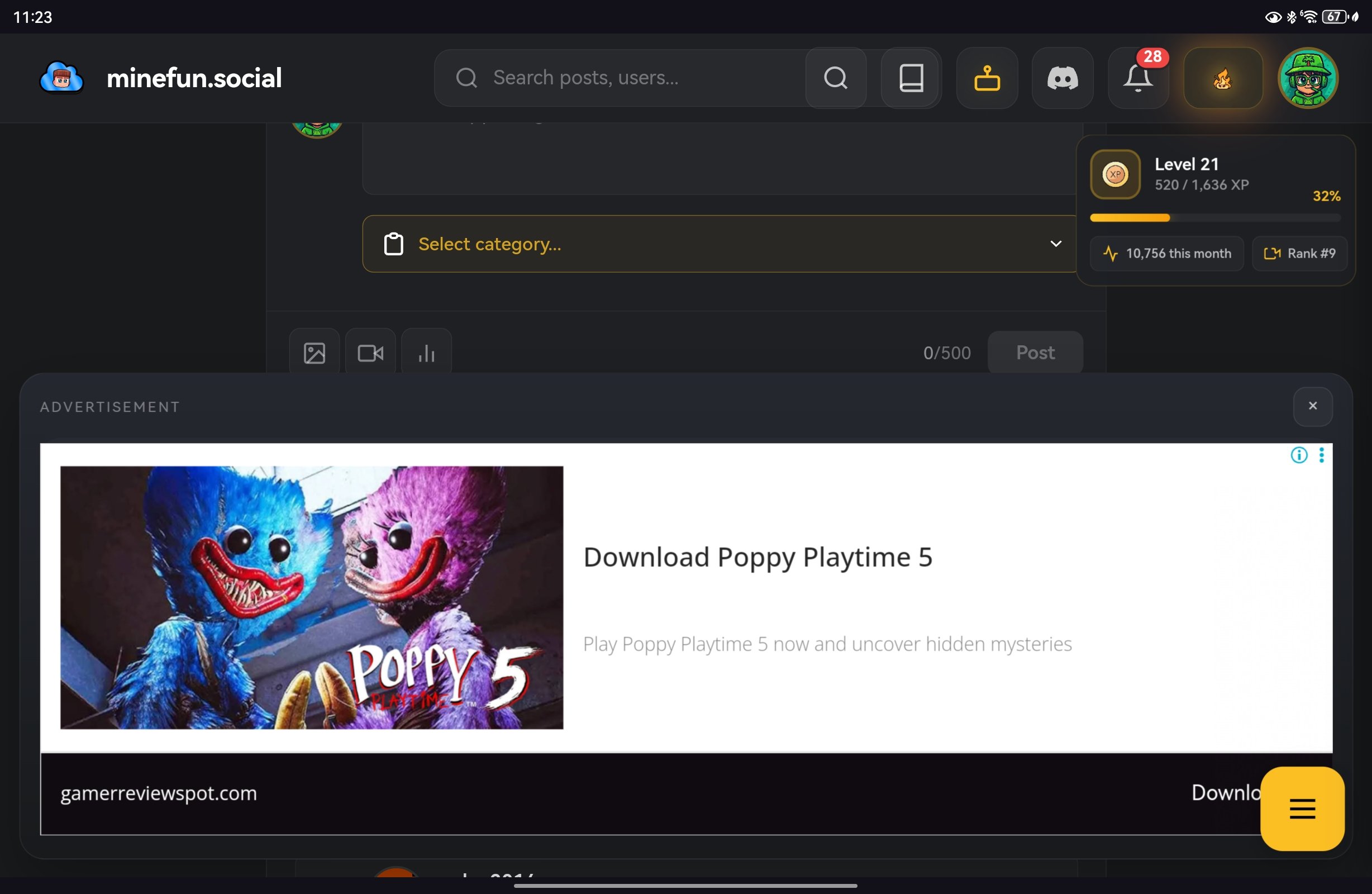Click the ad info icon
Screen dimensions: 1372x894
point(1298,455)
